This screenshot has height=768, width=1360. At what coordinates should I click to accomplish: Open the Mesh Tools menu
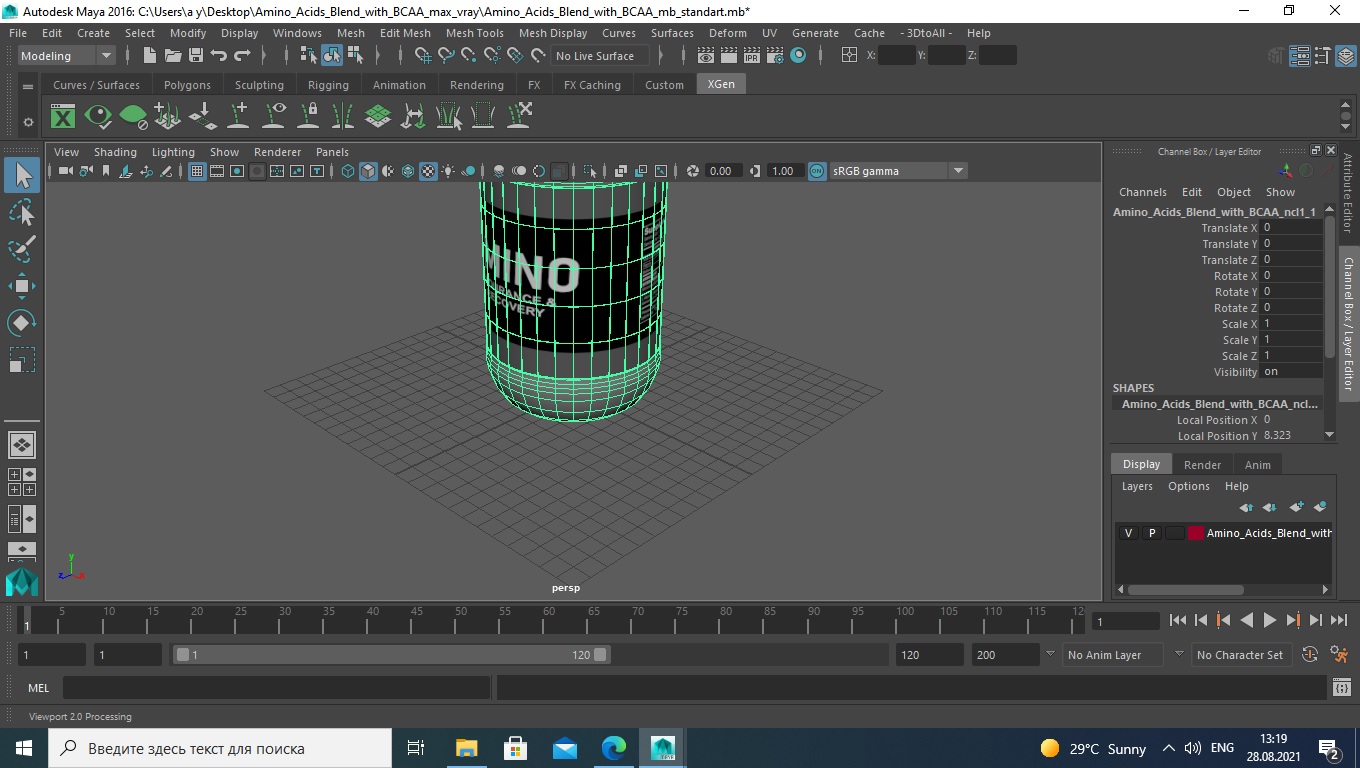pyautogui.click(x=474, y=33)
